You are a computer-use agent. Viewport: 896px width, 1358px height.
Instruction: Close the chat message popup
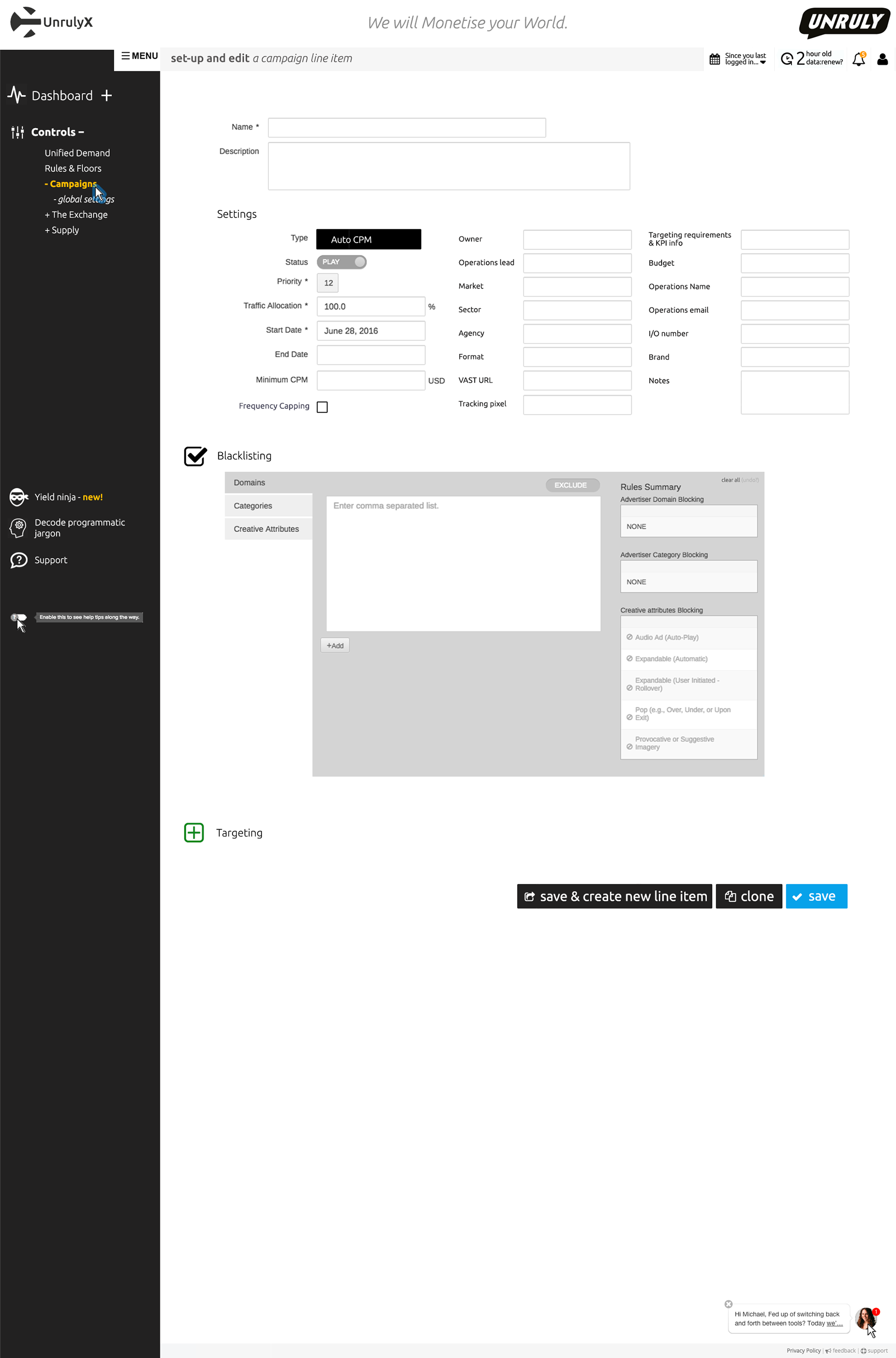[728, 1304]
